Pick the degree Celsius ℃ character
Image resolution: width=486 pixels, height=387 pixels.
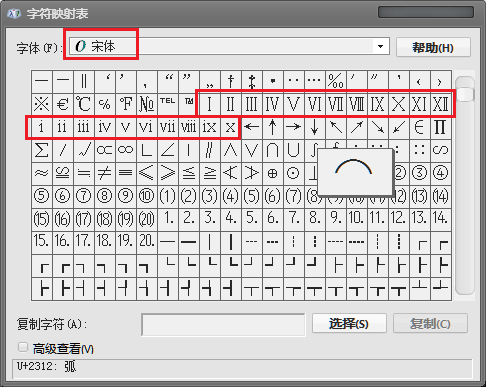(x=84, y=104)
